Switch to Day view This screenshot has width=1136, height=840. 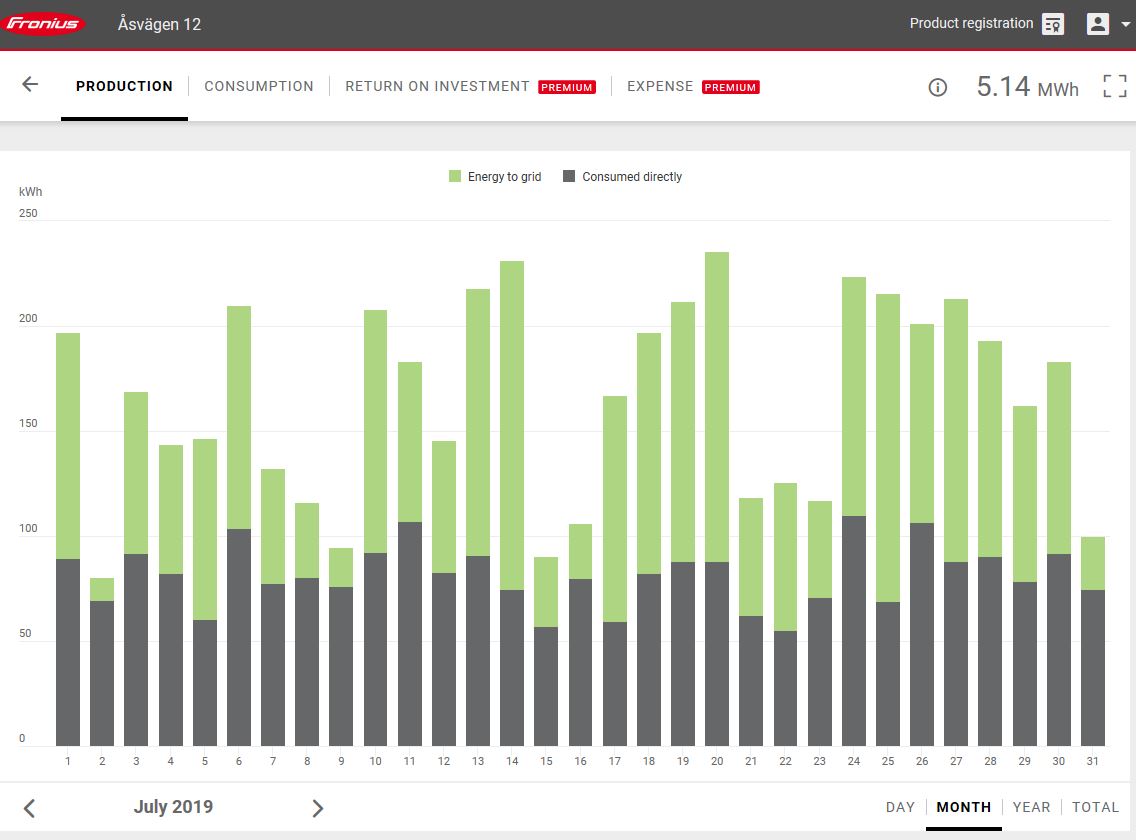pos(900,807)
